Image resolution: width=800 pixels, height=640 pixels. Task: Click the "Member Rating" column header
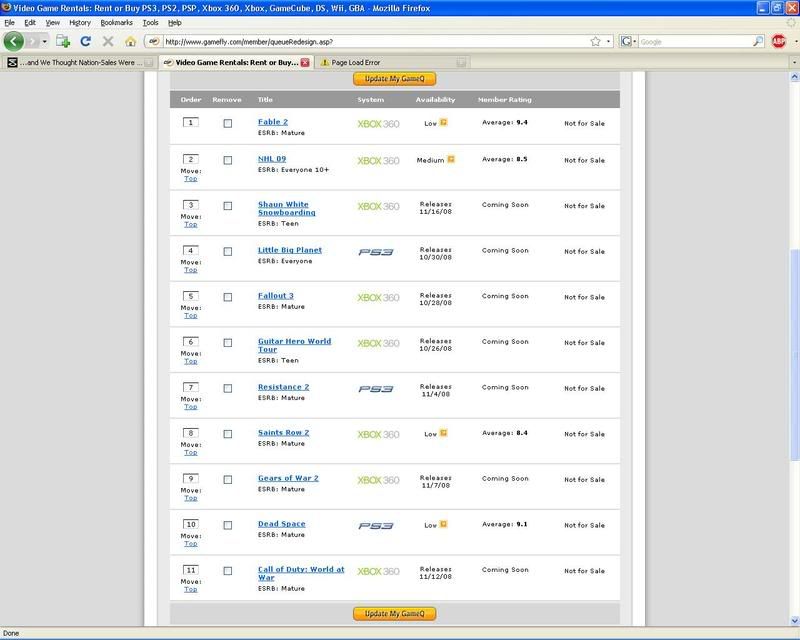pos(505,100)
